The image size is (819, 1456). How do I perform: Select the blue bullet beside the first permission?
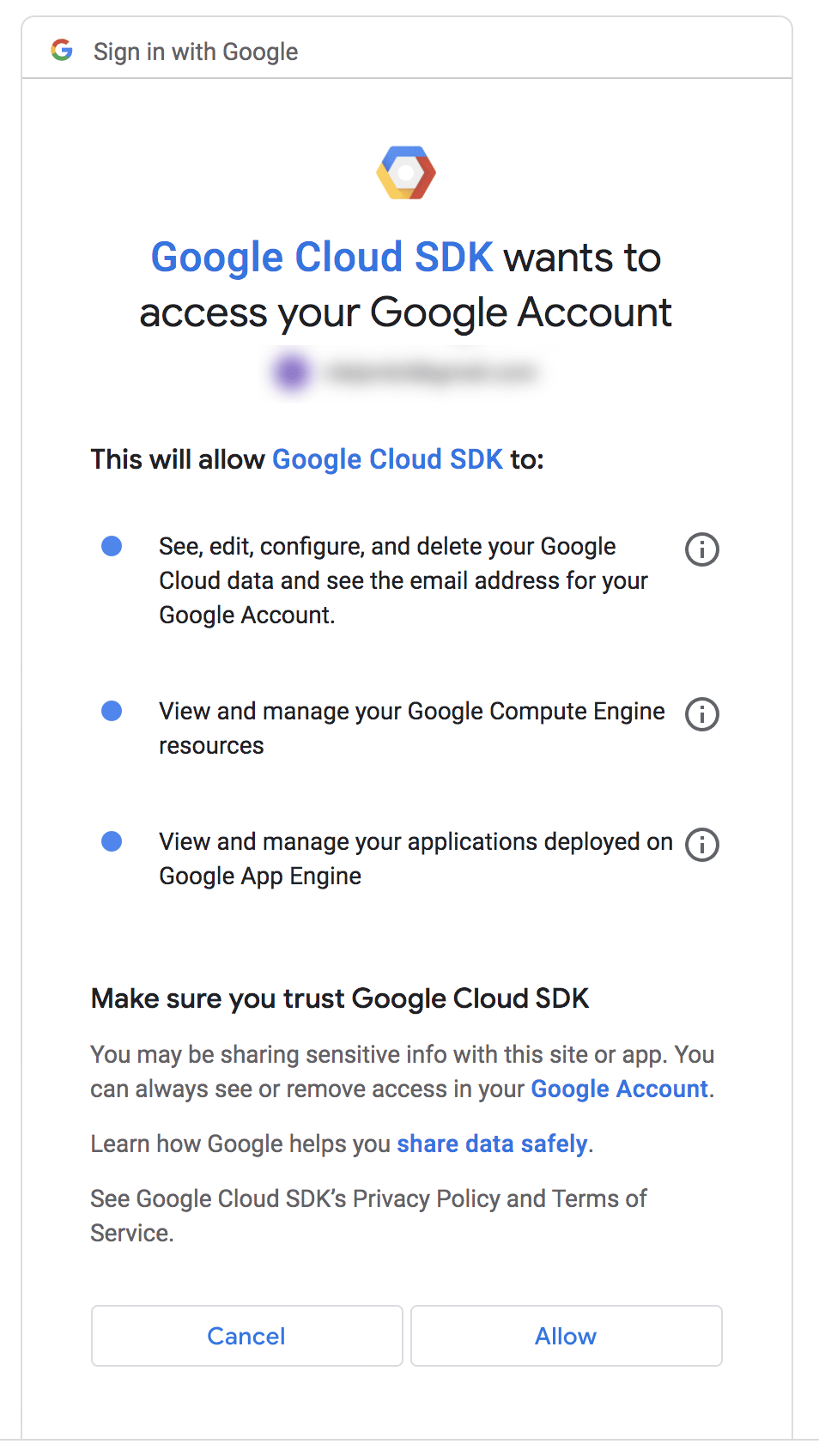click(x=111, y=545)
